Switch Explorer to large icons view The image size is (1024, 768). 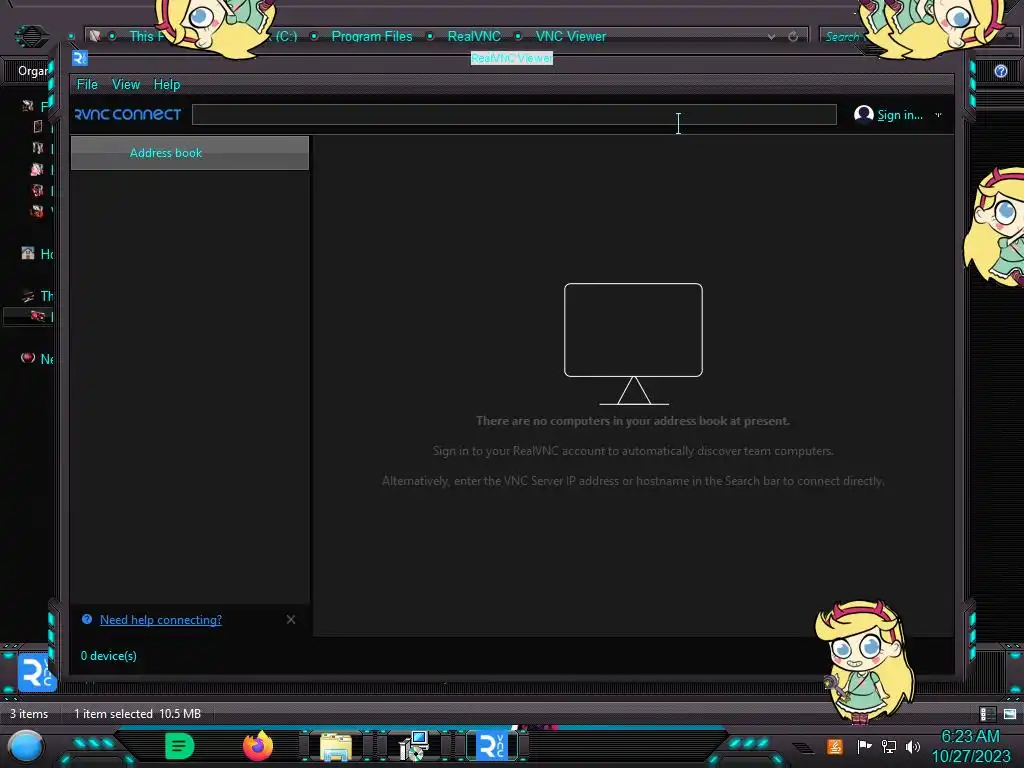(1010, 714)
